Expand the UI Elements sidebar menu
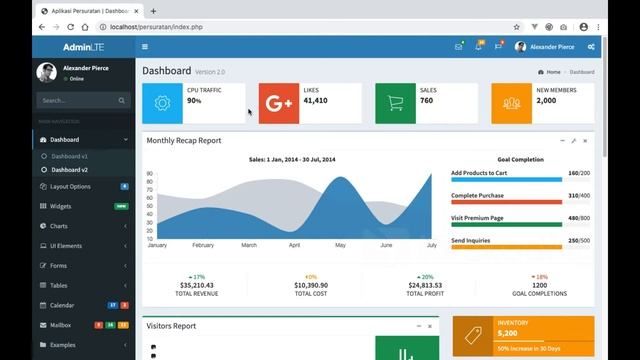The width and height of the screenshot is (640, 360). [84, 246]
